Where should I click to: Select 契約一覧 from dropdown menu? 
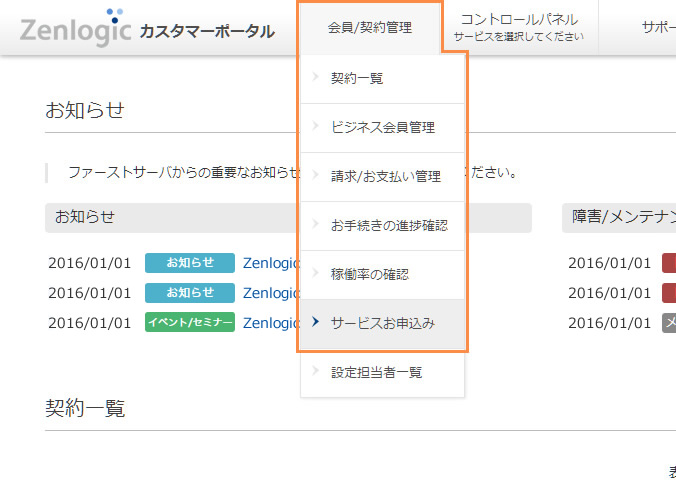pos(357,78)
